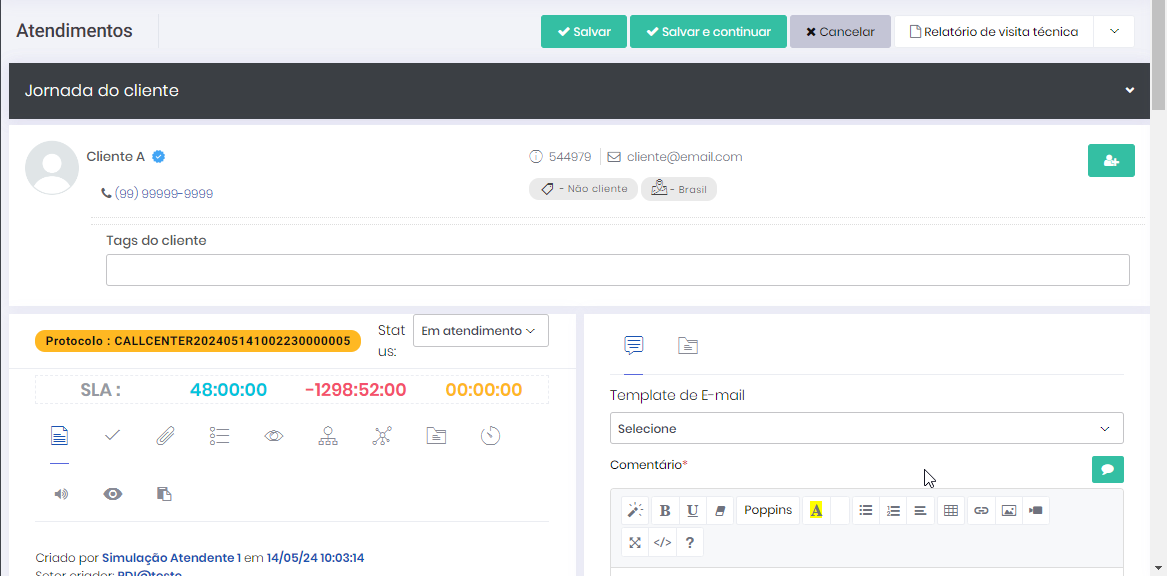Click the Salvar e continuar button

click(x=707, y=32)
